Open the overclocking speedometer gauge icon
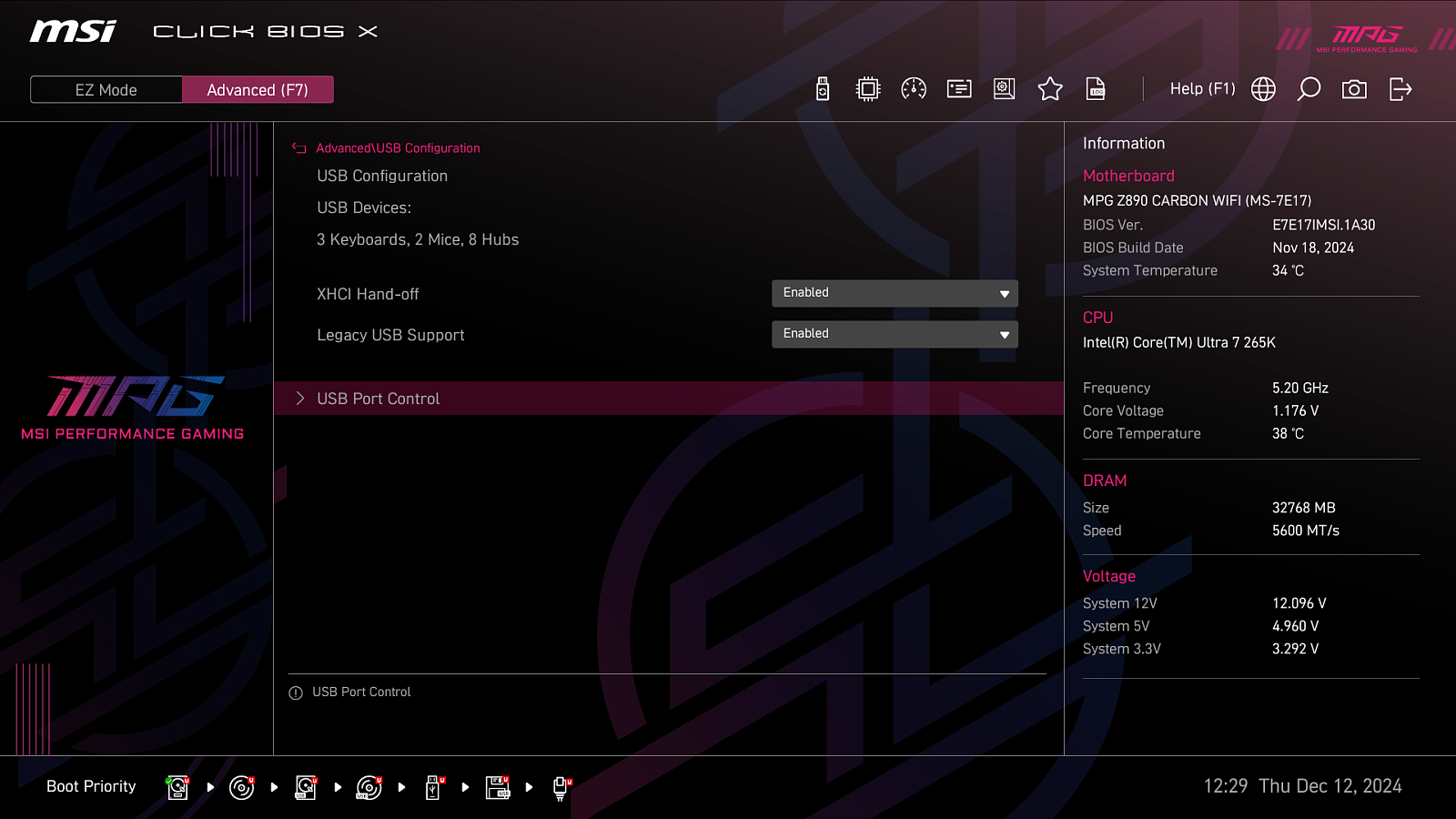The height and width of the screenshot is (819, 1456). point(914,89)
